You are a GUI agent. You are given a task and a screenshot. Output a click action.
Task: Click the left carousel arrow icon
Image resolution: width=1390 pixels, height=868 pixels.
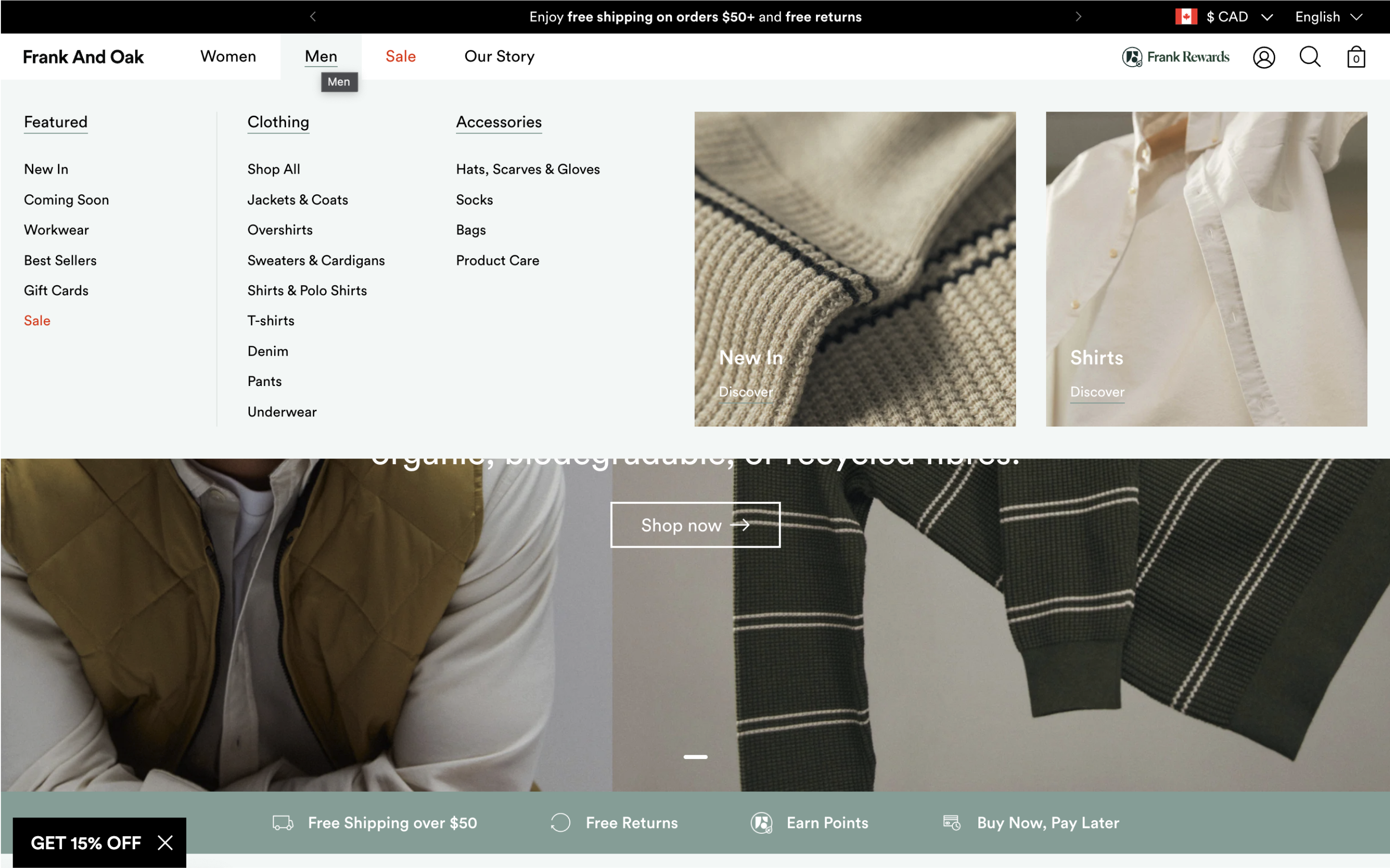coord(313,17)
